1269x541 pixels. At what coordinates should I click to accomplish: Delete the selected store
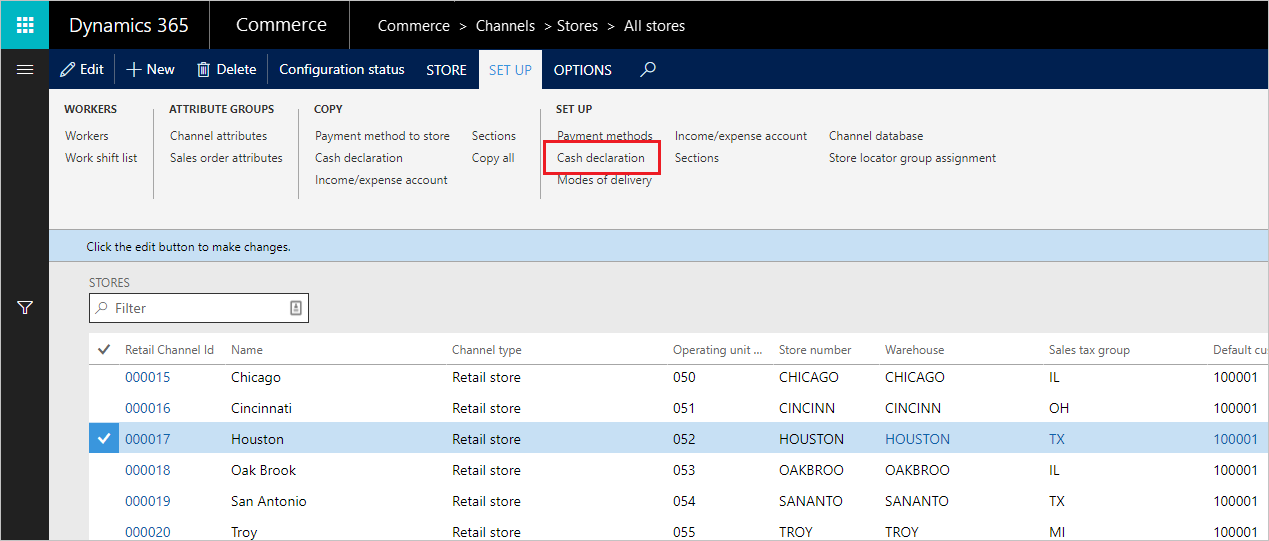tap(227, 69)
